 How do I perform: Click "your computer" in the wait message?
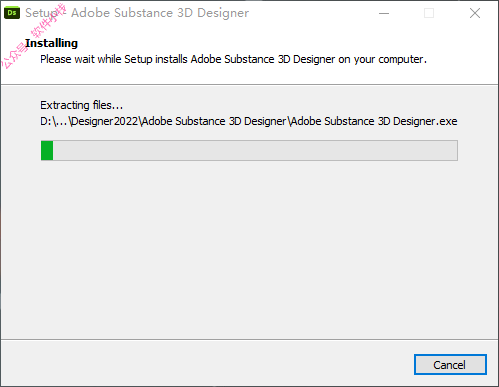tap(390, 59)
